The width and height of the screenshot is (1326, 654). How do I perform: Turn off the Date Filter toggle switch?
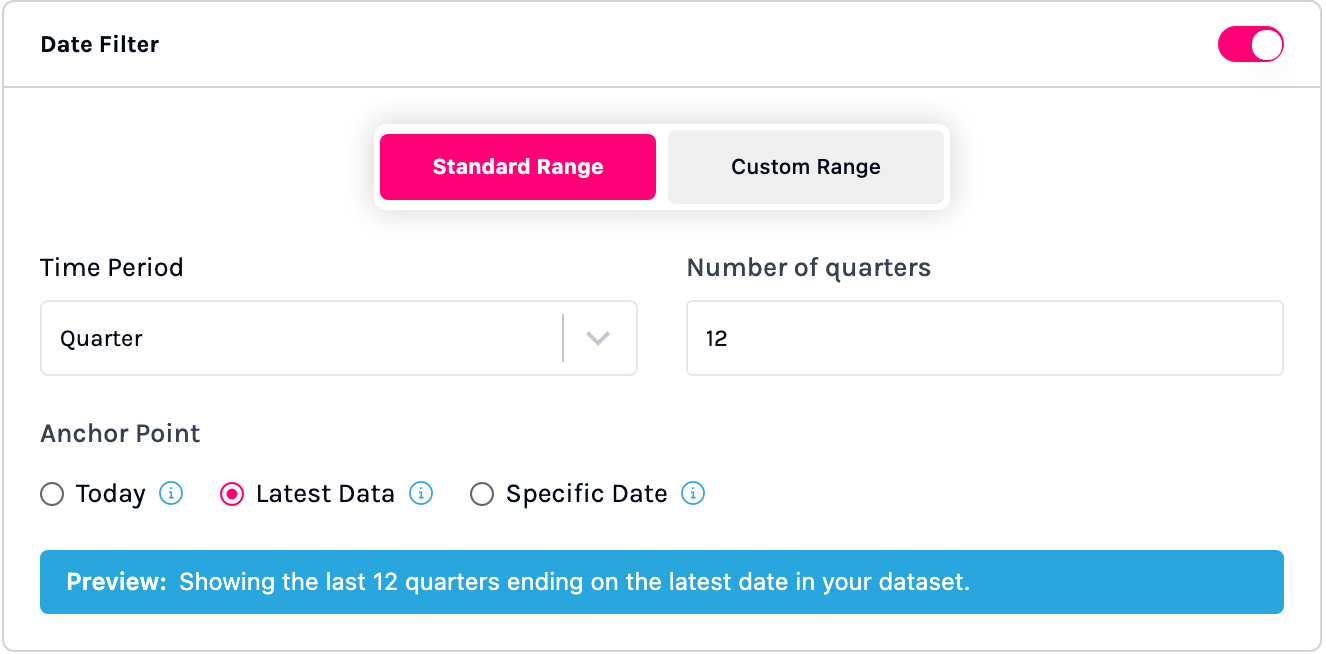[x=1250, y=45]
